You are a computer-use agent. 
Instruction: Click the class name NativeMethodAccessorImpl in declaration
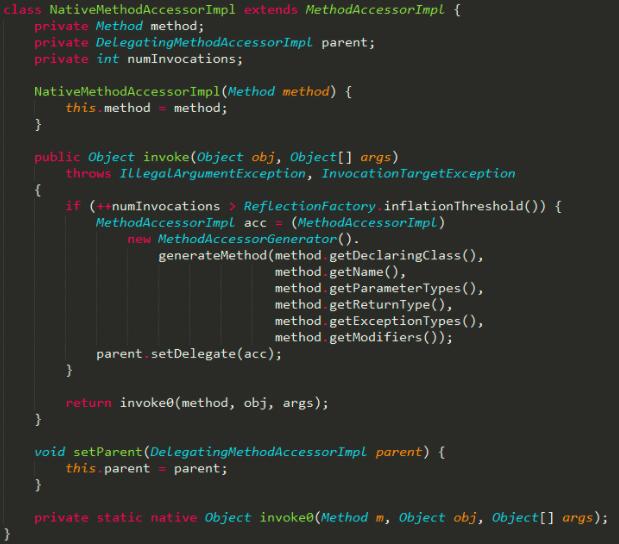[142, 9]
